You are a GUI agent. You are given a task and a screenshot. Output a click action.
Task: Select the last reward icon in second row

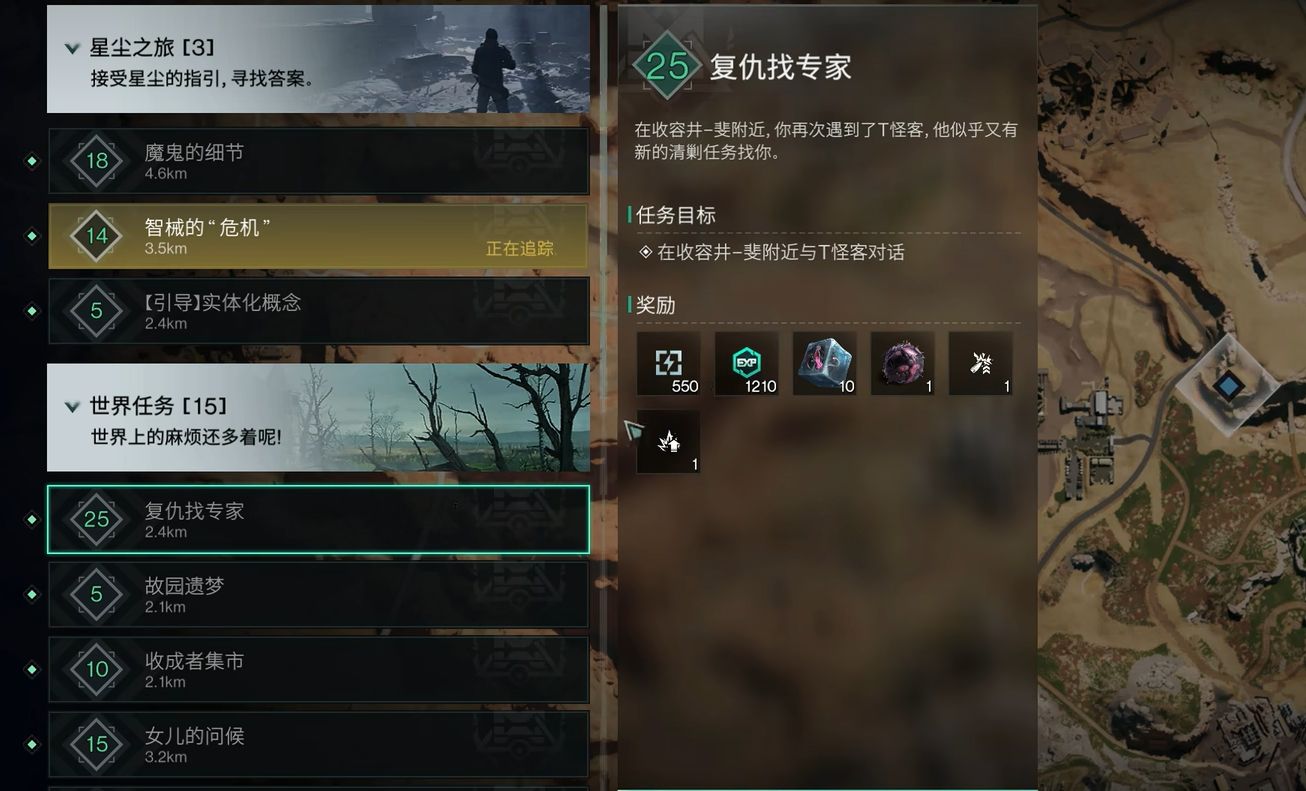669,442
